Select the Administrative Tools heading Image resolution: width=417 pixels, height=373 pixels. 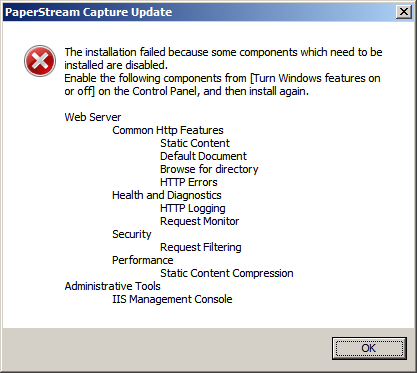[x=112, y=286]
